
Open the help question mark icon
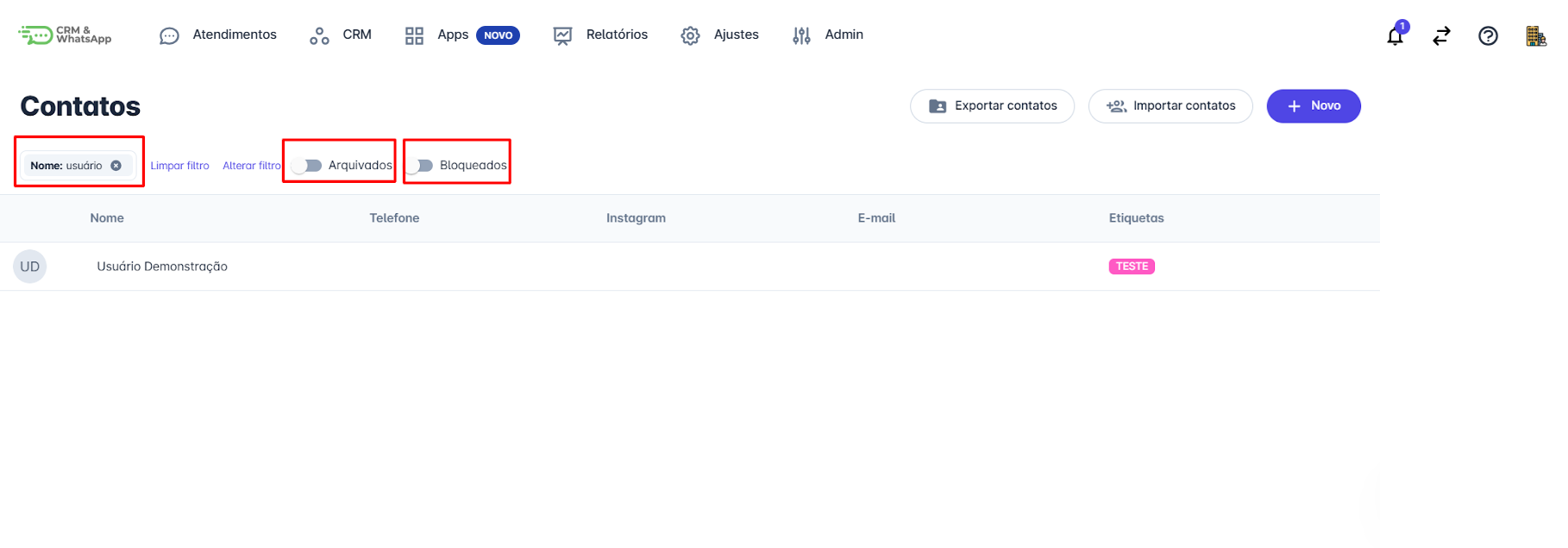(1488, 36)
